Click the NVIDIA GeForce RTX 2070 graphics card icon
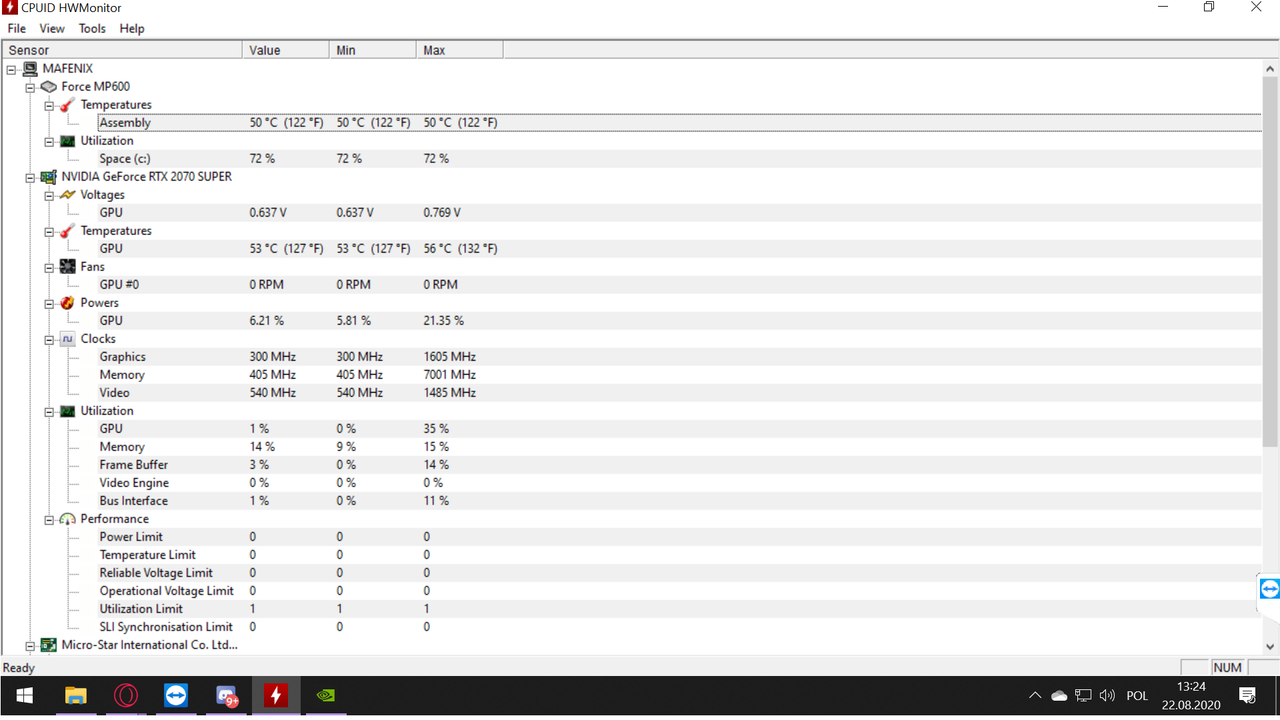The width and height of the screenshot is (1280, 720). (49, 177)
